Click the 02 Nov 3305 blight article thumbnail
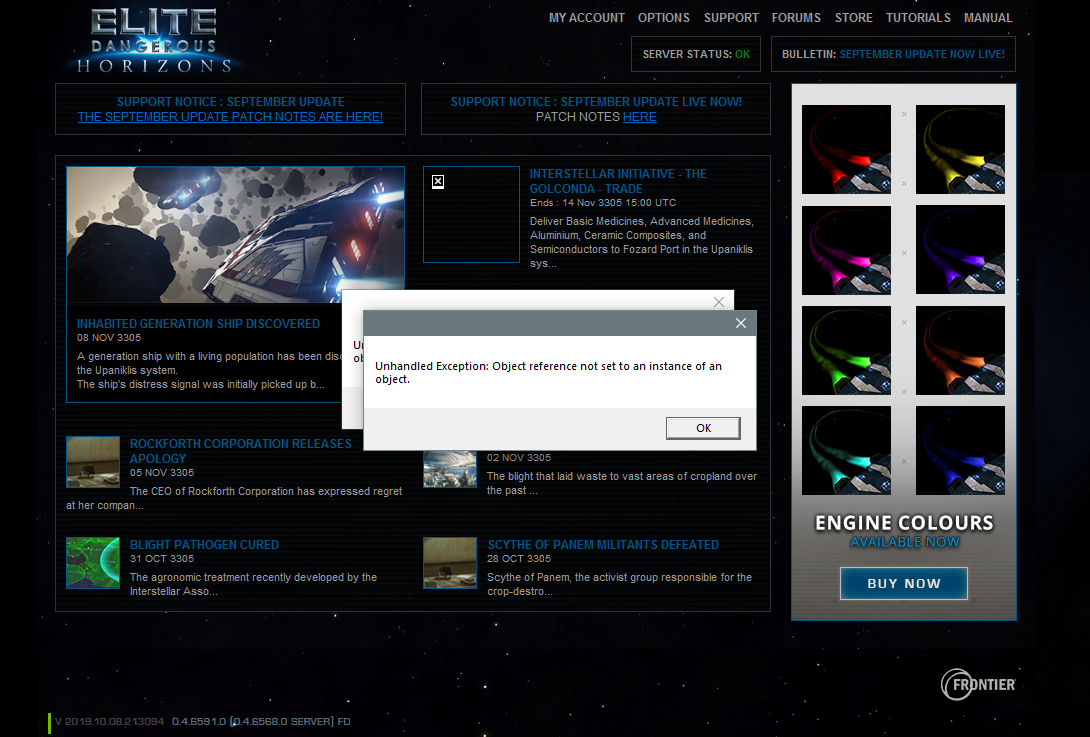This screenshot has width=1090, height=737. [450, 469]
